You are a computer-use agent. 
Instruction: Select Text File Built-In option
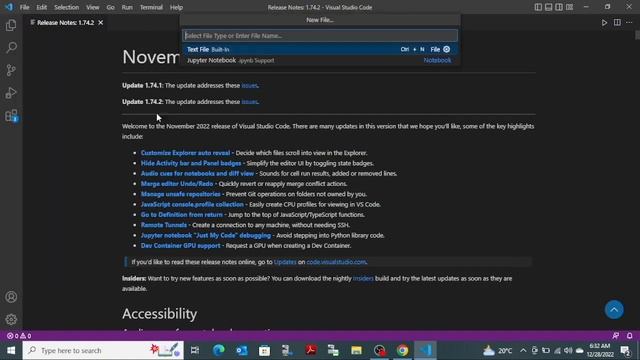(x=320, y=49)
